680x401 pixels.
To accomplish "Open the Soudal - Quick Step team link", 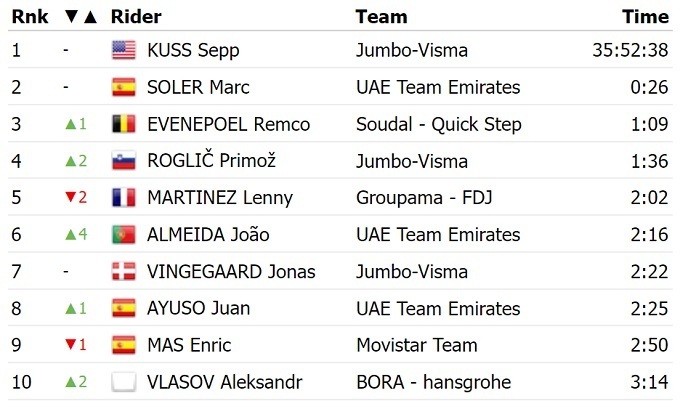I will (x=438, y=124).
